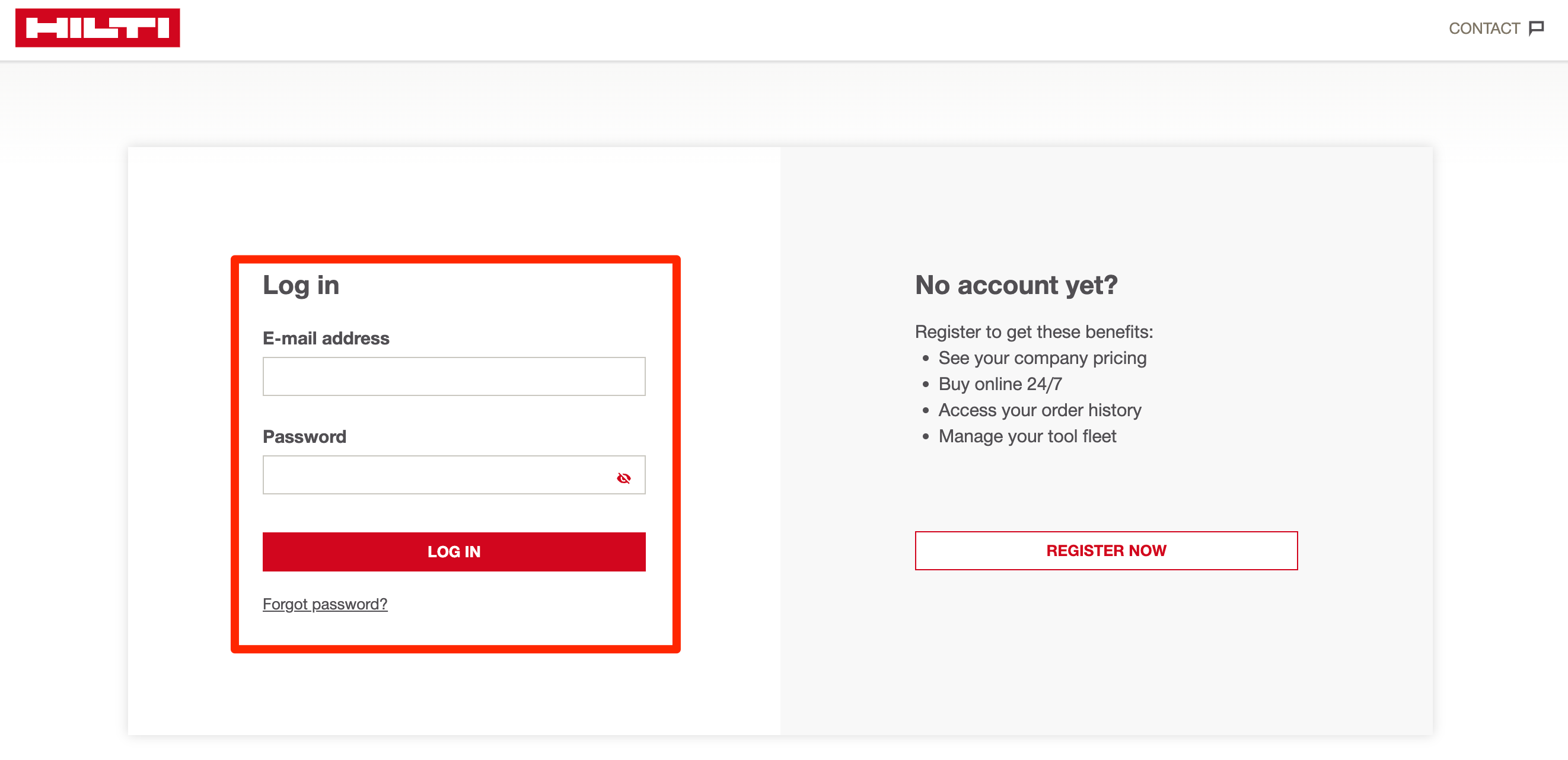Click the Hilti logo in the header
Image resolution: width=1568 pixels, height=760 pixels.
(97, 27)
